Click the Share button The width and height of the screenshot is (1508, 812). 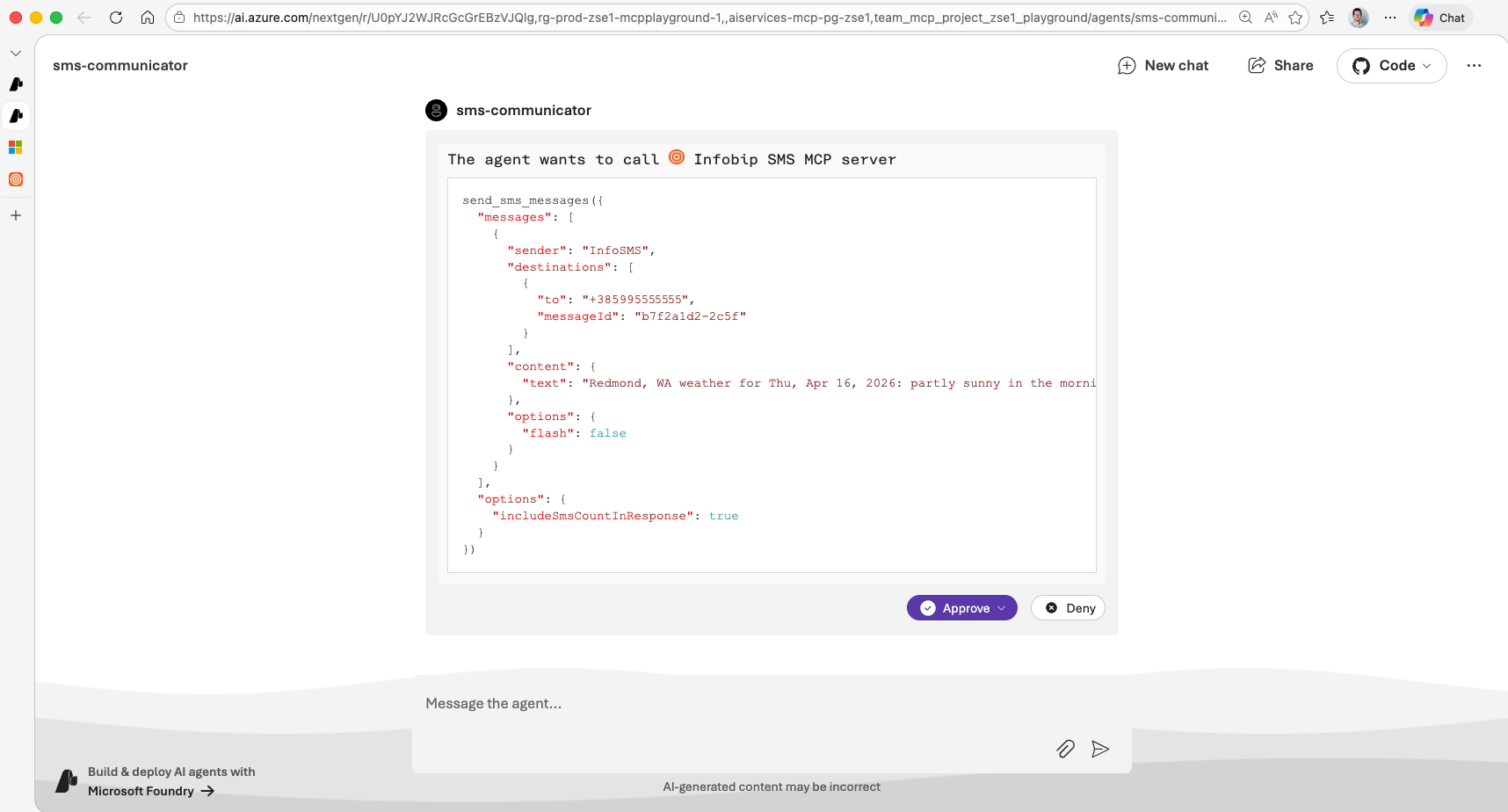pyautogui.click(x=1280, y=66)
